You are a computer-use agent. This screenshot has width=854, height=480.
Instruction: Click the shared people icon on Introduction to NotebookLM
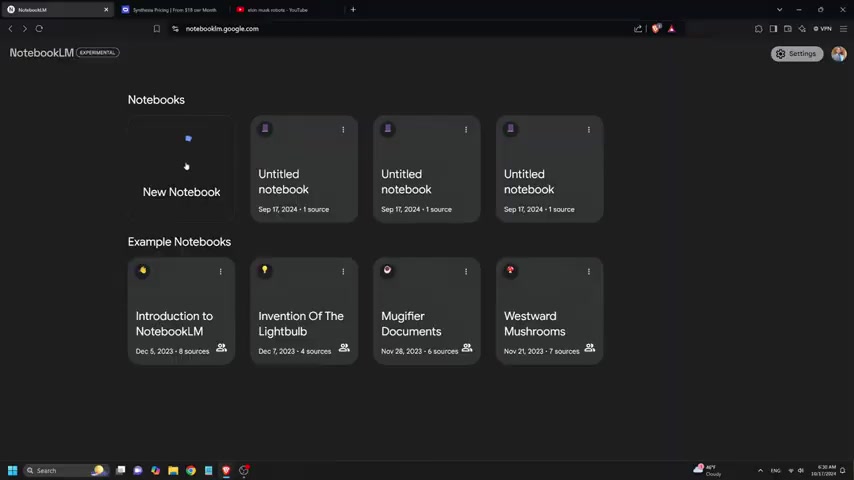[221, 348]
